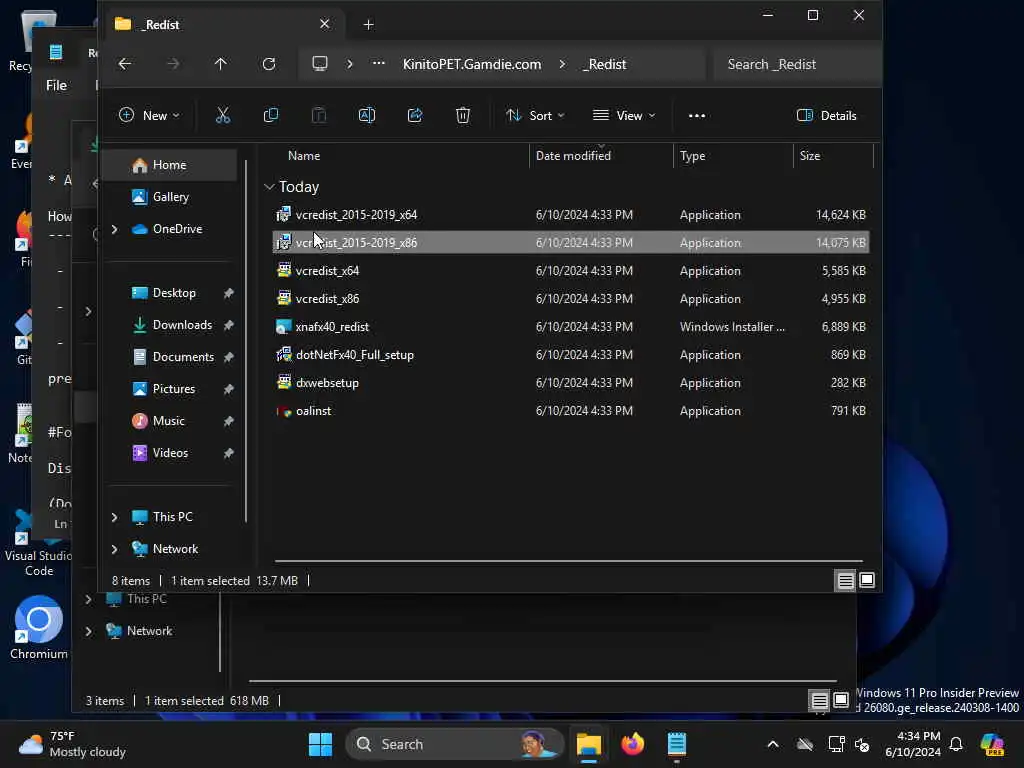Select Home in navigation pane
The height and width of the screenshot is (768, 1024).
coord(170,165)
